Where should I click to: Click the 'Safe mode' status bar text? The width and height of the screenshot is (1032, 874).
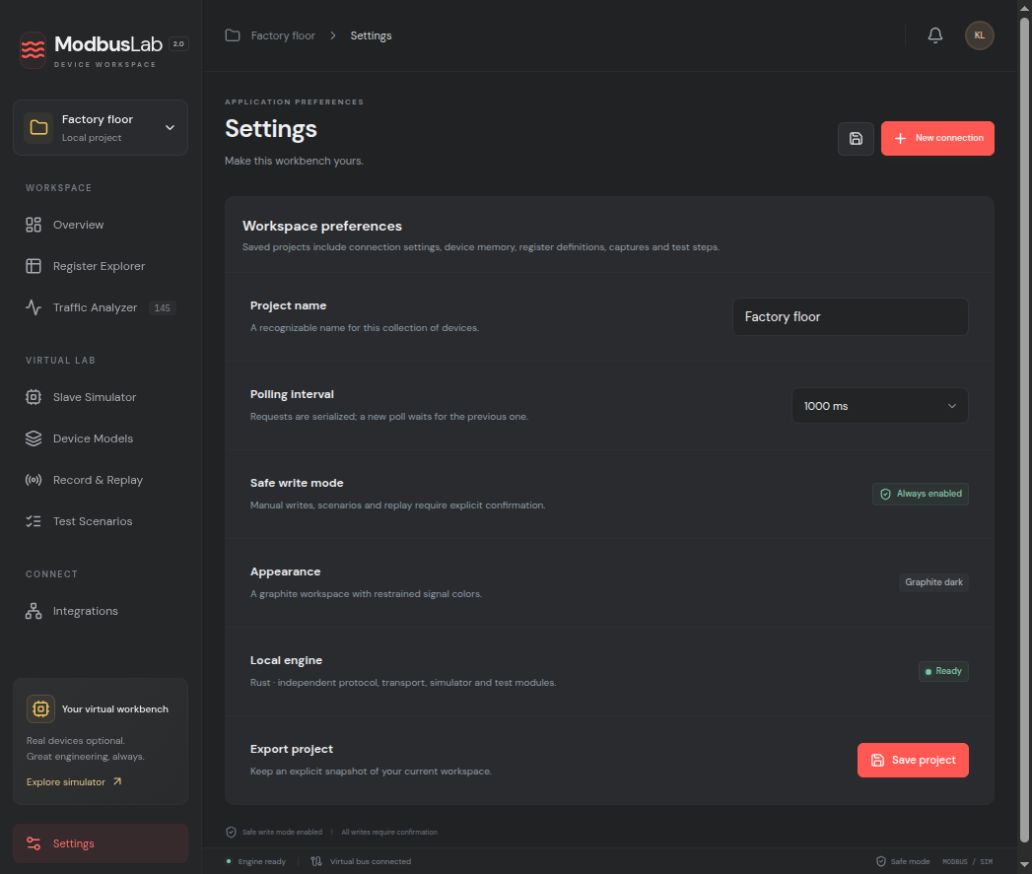[910, 861]
